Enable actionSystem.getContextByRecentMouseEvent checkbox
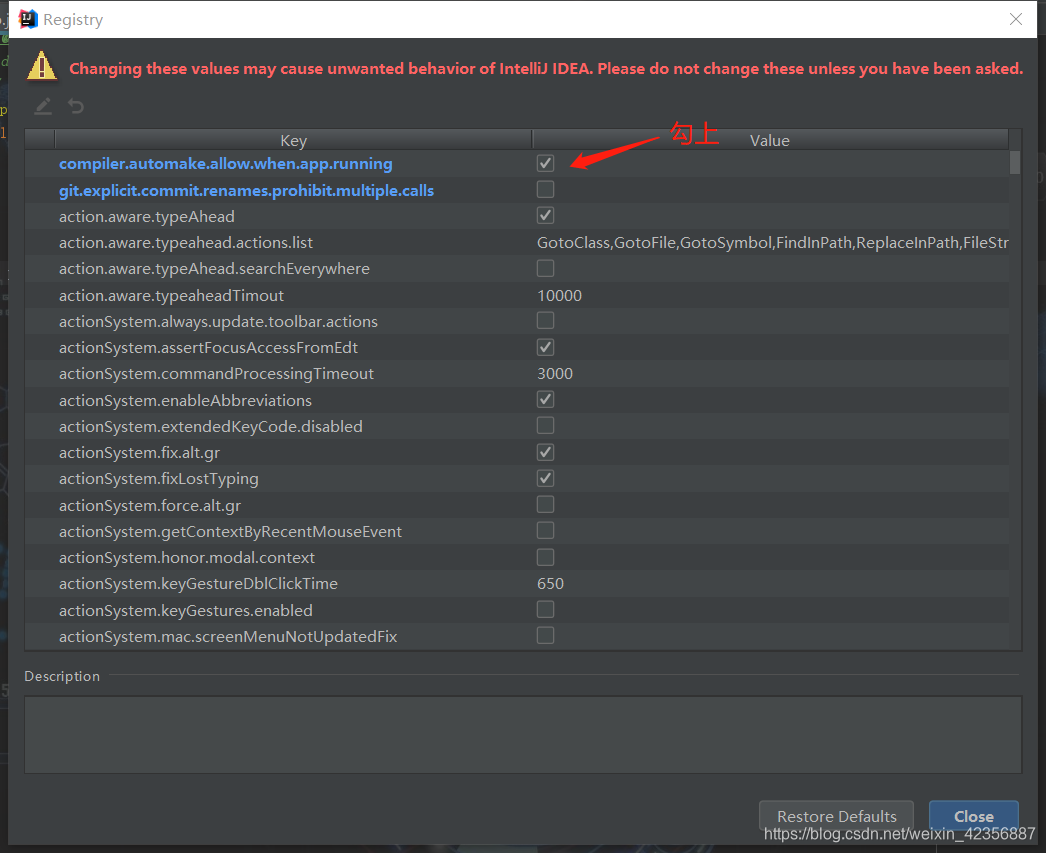 tap(545, 531)
